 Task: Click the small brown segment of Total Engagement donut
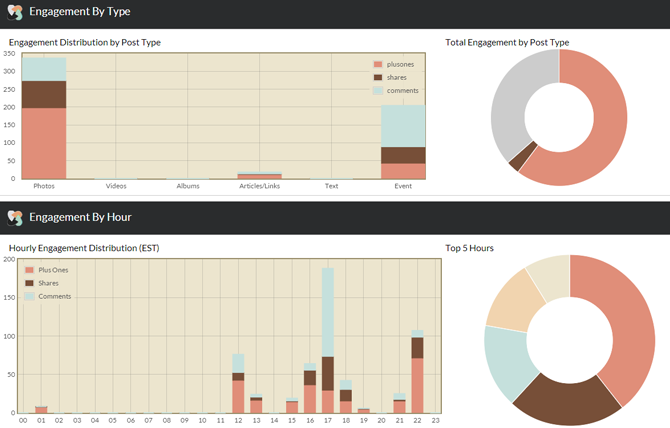pyautogui.click(x=523, y=157)
